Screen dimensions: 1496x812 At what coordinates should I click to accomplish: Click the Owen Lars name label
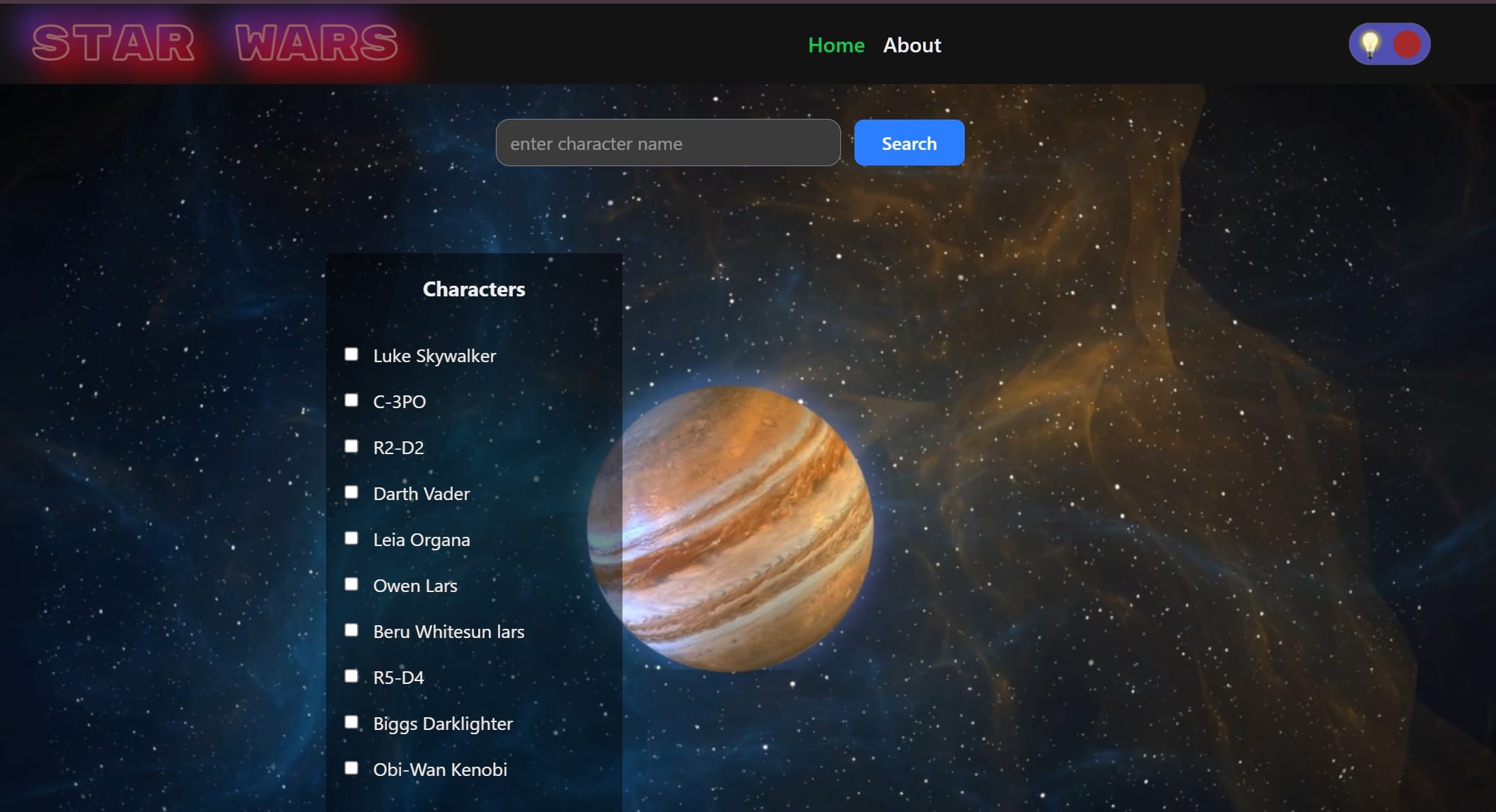(415, 586)
